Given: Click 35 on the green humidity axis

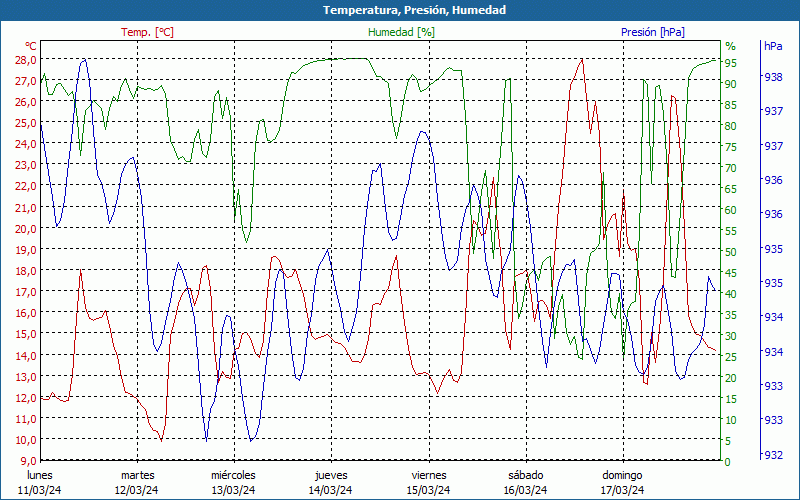Looking at the screenshot, I should click(731, 315).
